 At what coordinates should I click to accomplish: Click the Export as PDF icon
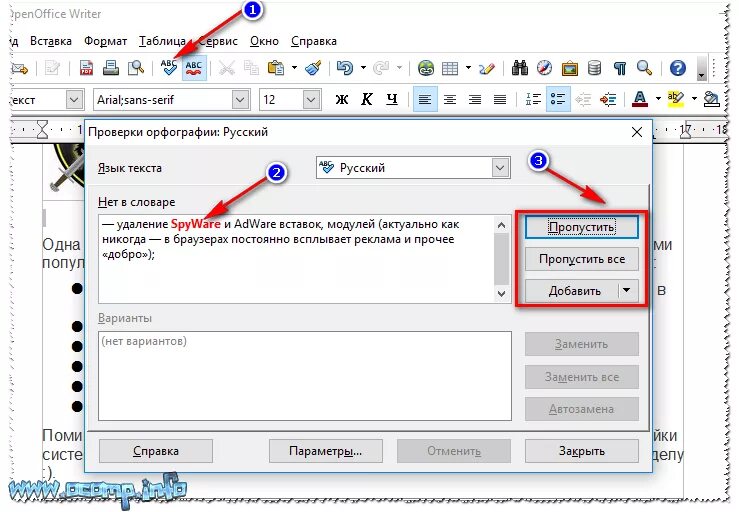pos(86,68)
